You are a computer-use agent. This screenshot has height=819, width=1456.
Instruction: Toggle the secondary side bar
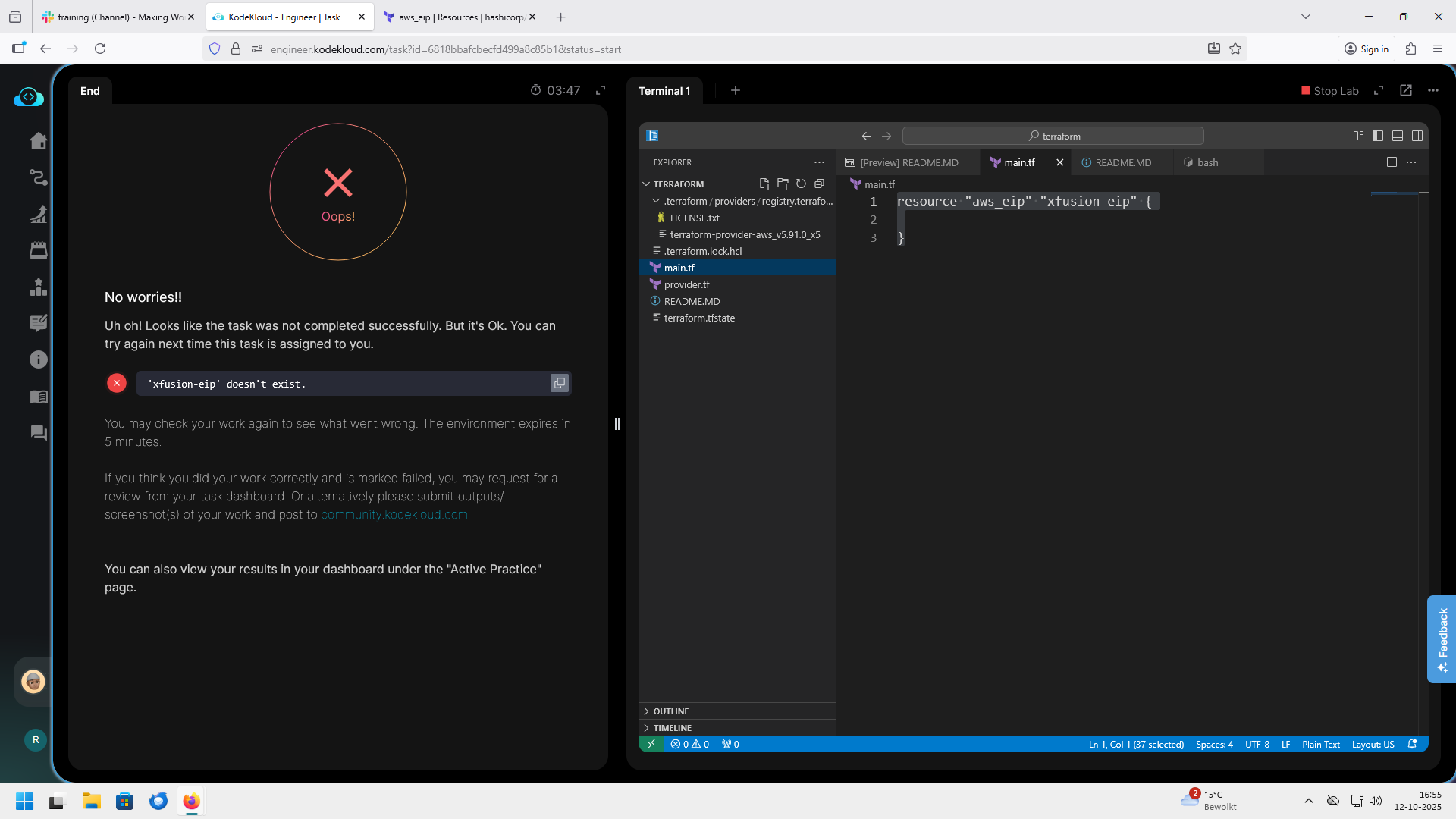tap(1417, 136)
